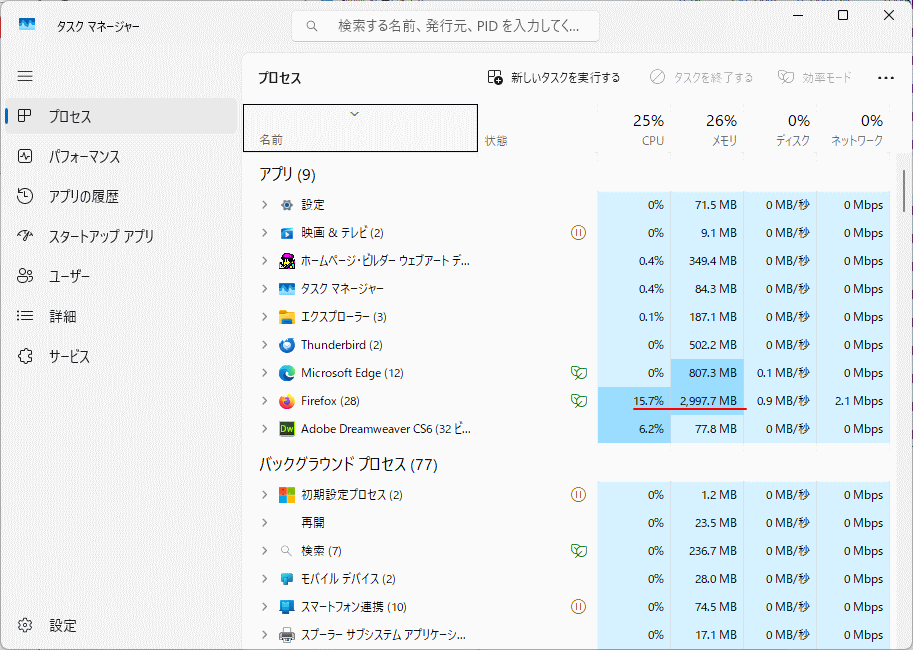Click the efficiency leaf icon for Microsoft Edge

click(579, 373)
